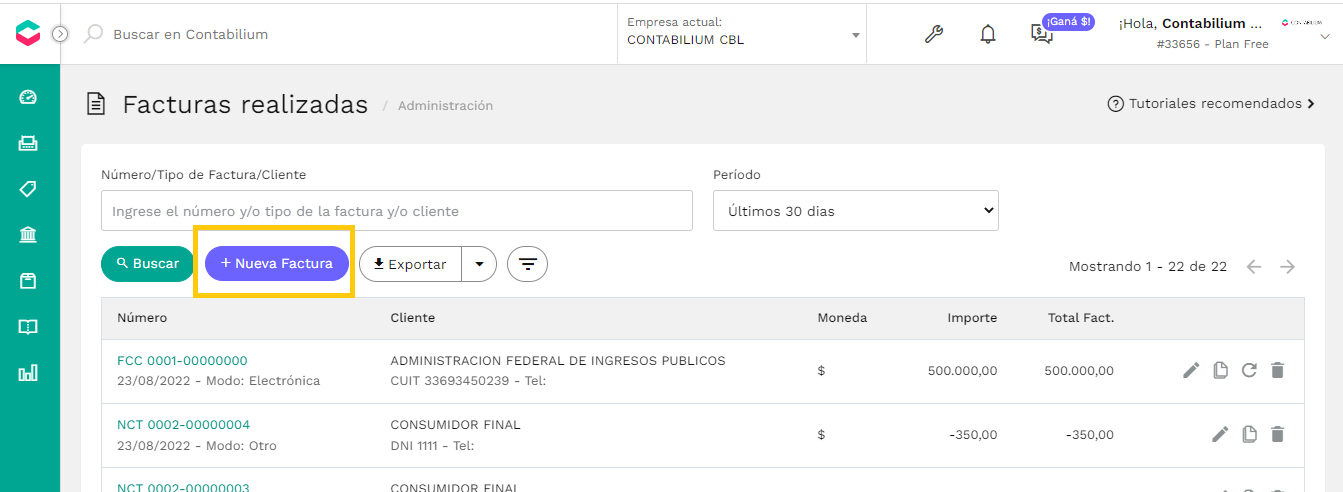The image size is (1343, 492).
Task: Delete invoice FCC 0001-00000000 with trash icon
Action: click(1277, 371)
